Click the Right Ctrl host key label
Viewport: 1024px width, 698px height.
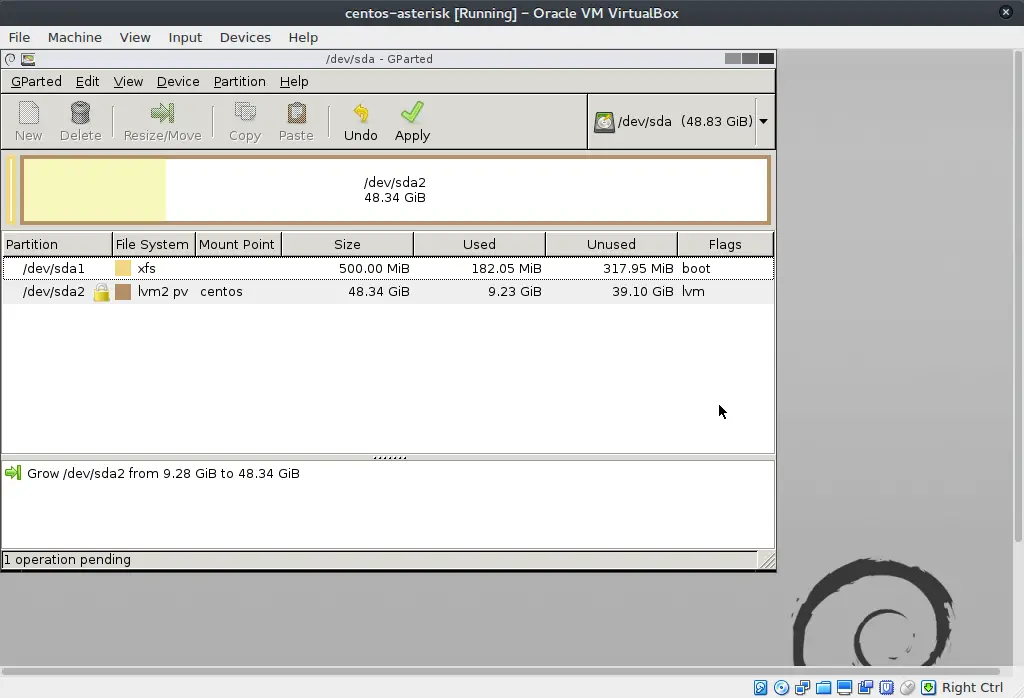click(972, 688)
